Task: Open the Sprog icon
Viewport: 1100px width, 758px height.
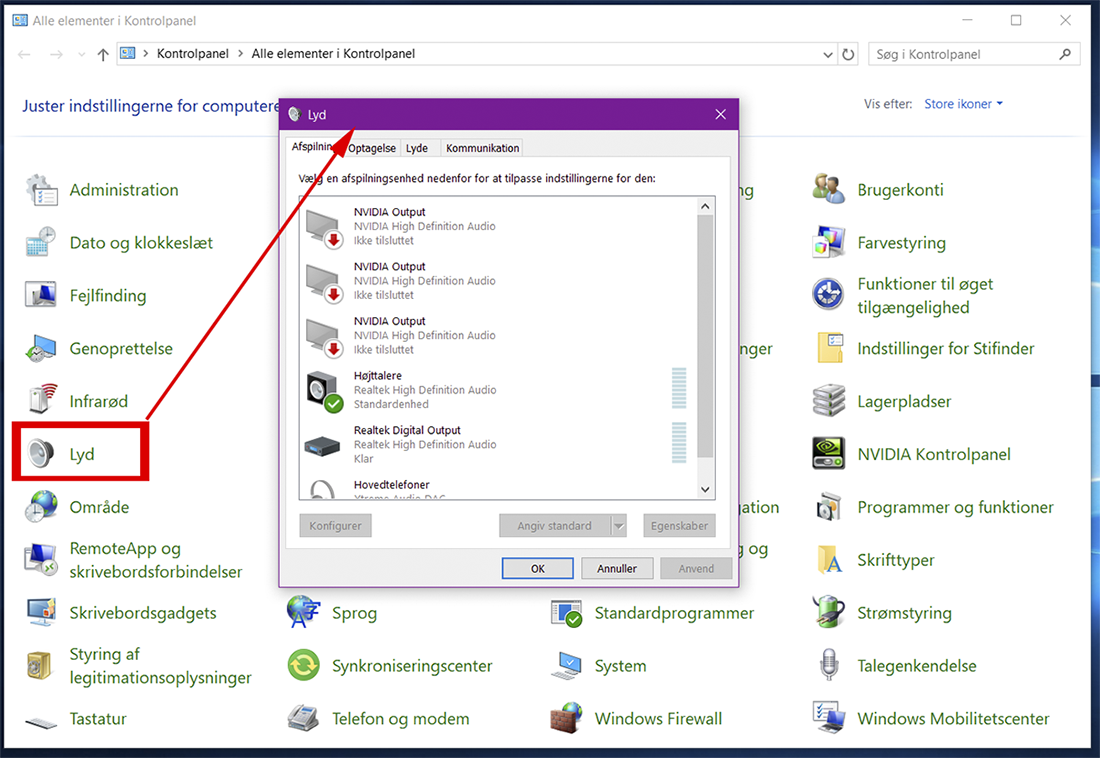Action: click(x=303, y=613)
